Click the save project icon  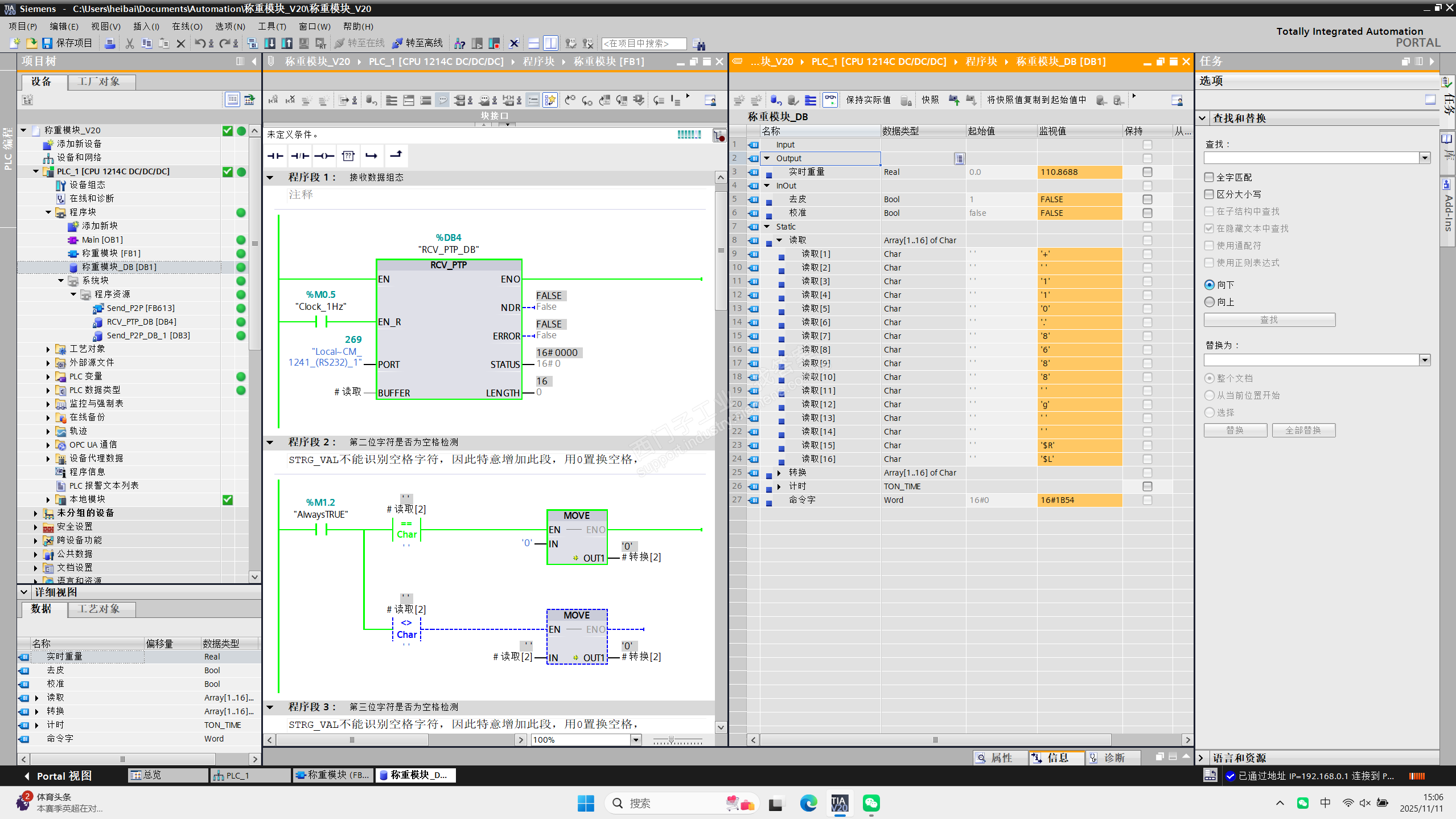[48, 43]
